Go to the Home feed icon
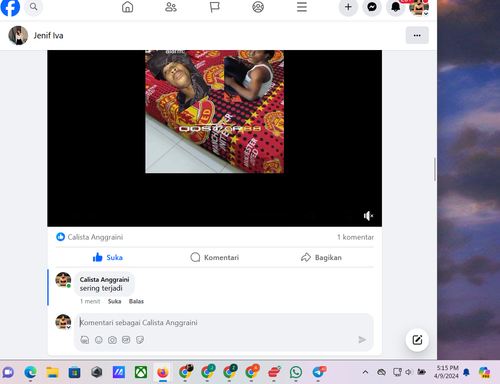 [127, 7]
